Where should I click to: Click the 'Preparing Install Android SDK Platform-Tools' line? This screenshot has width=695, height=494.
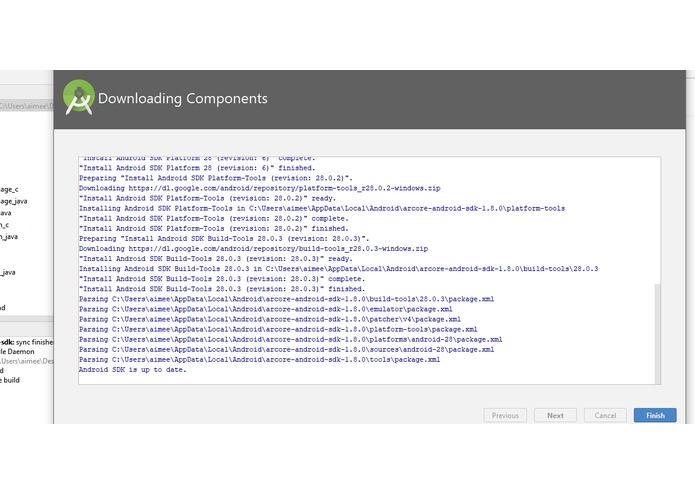(216, 178)
